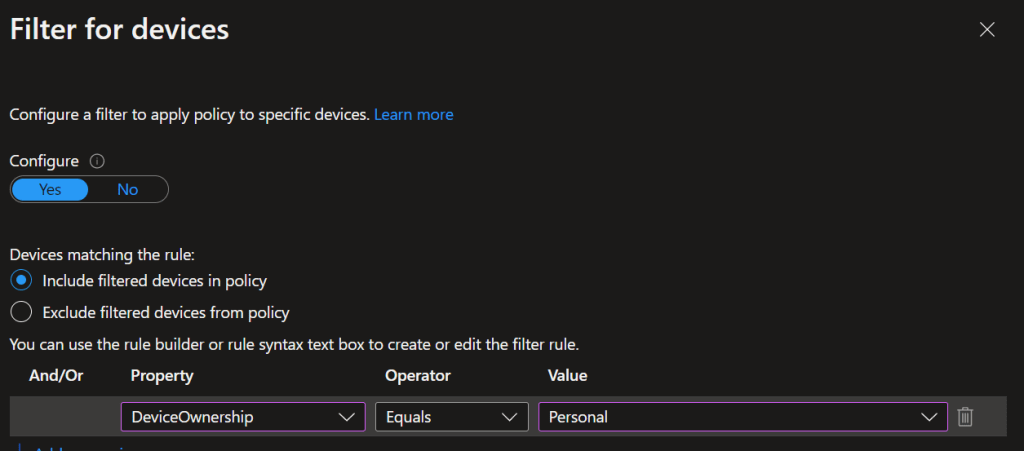Click the 'Include filtered devices in policy' label
1024x451 pixels.
(154, 281)
